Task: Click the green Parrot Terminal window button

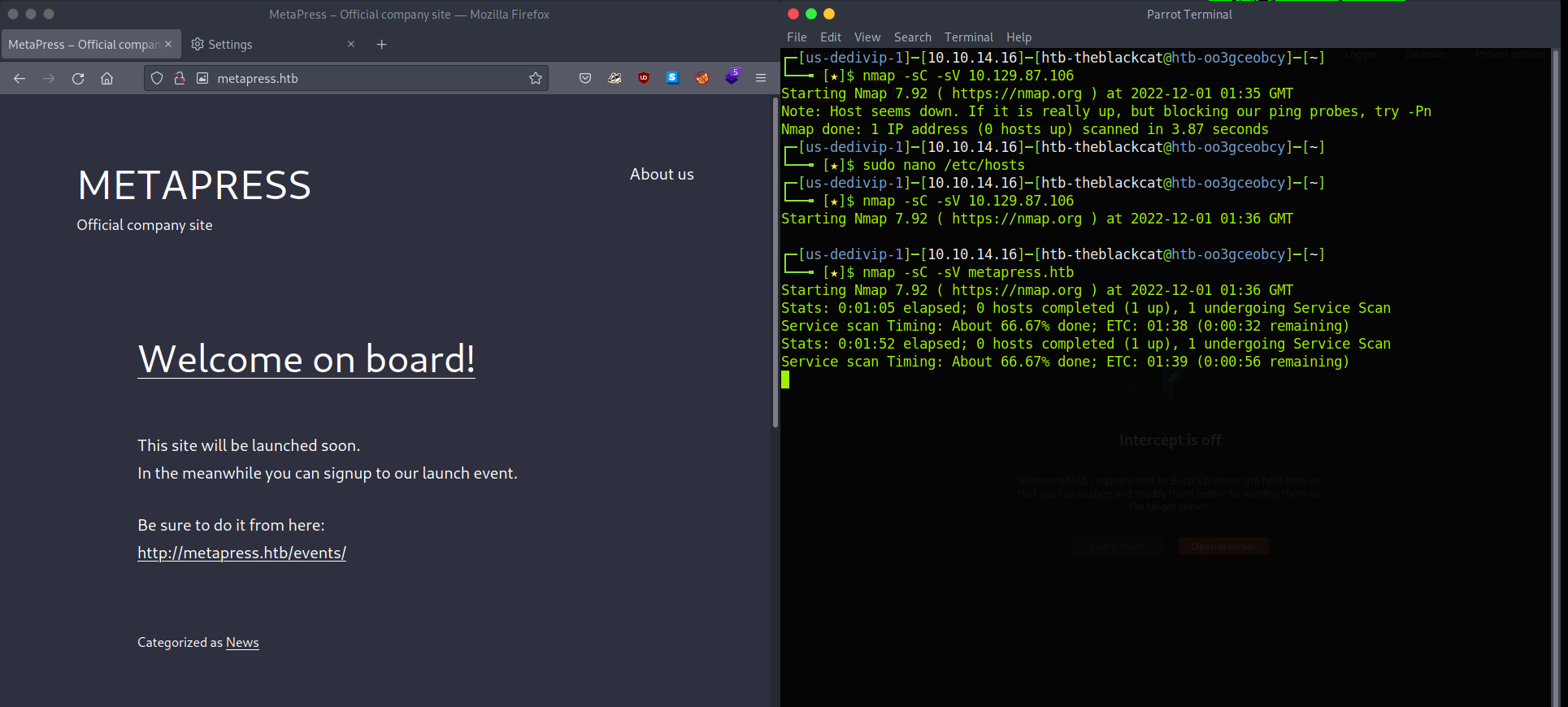Action: tap(811, 14)
